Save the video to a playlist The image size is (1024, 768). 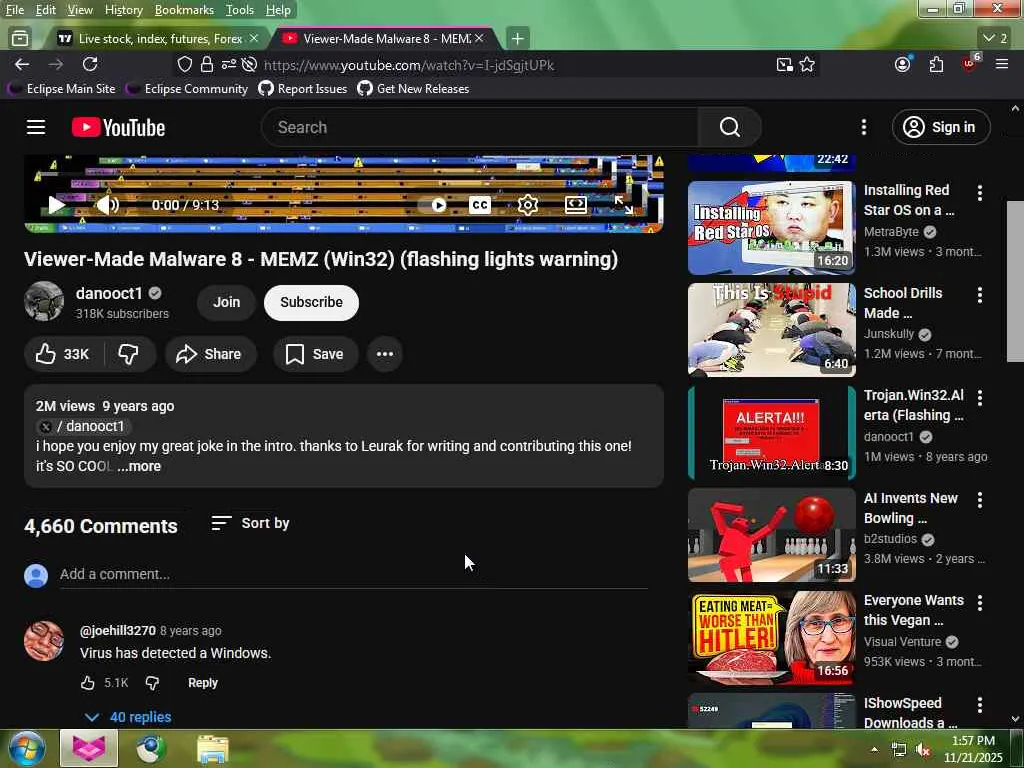click(315, 354)
